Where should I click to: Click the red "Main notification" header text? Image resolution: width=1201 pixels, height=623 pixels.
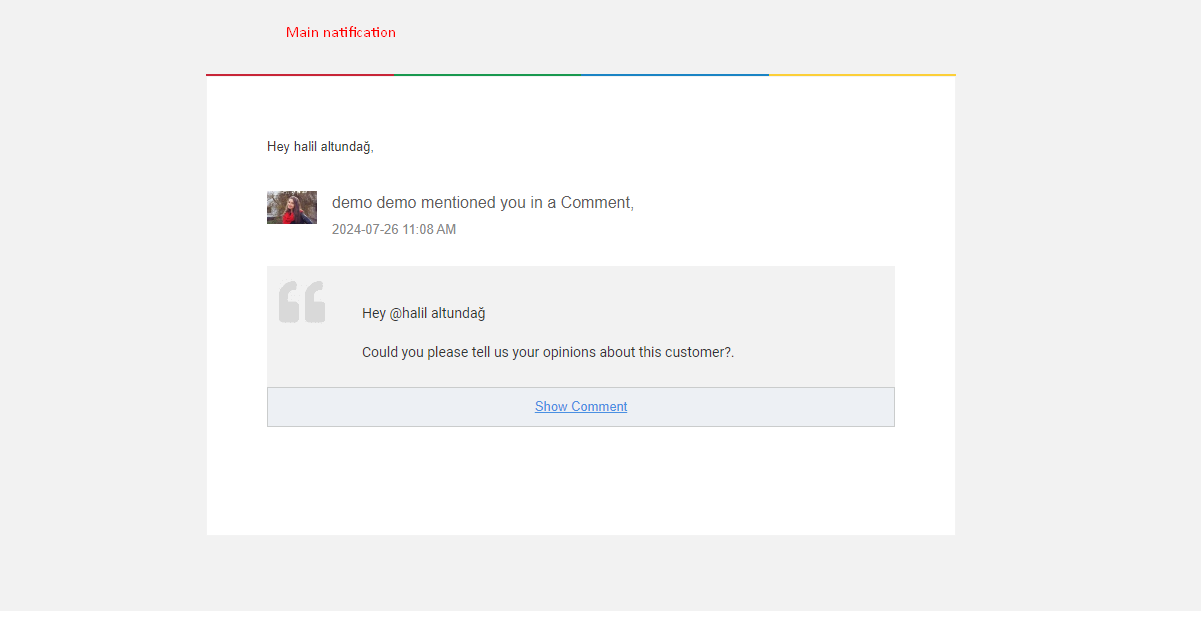click(x=340, y=32)
